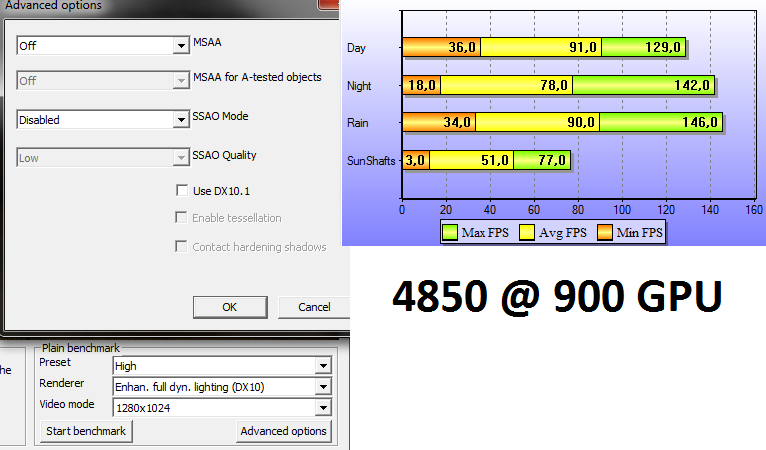The height and width of the screenshot is (450, 766).
Task: Open the Renderer dropdown showing DX10 lighting
Action: coord(222,387)
